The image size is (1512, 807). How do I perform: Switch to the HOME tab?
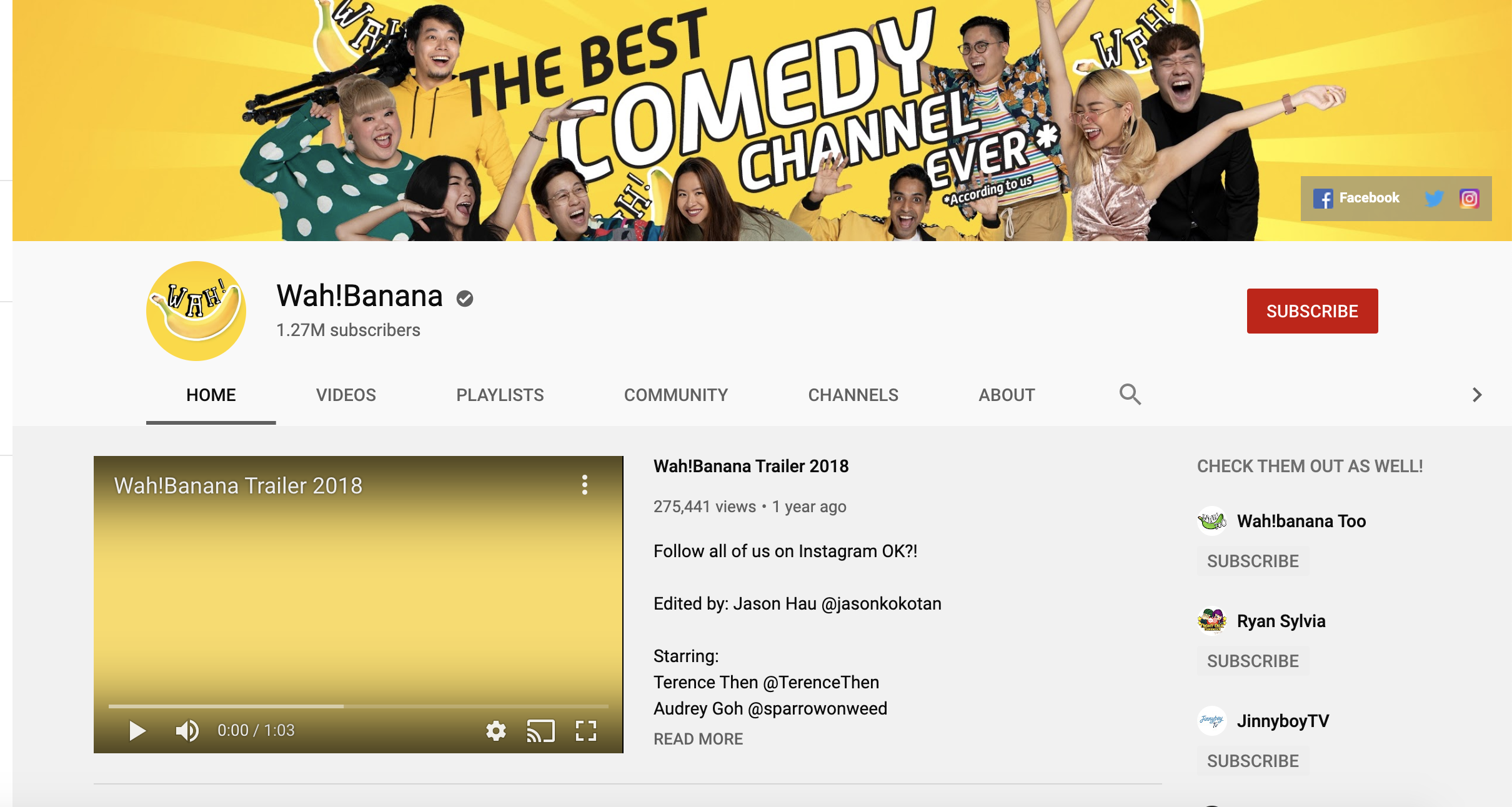[211, 395]
